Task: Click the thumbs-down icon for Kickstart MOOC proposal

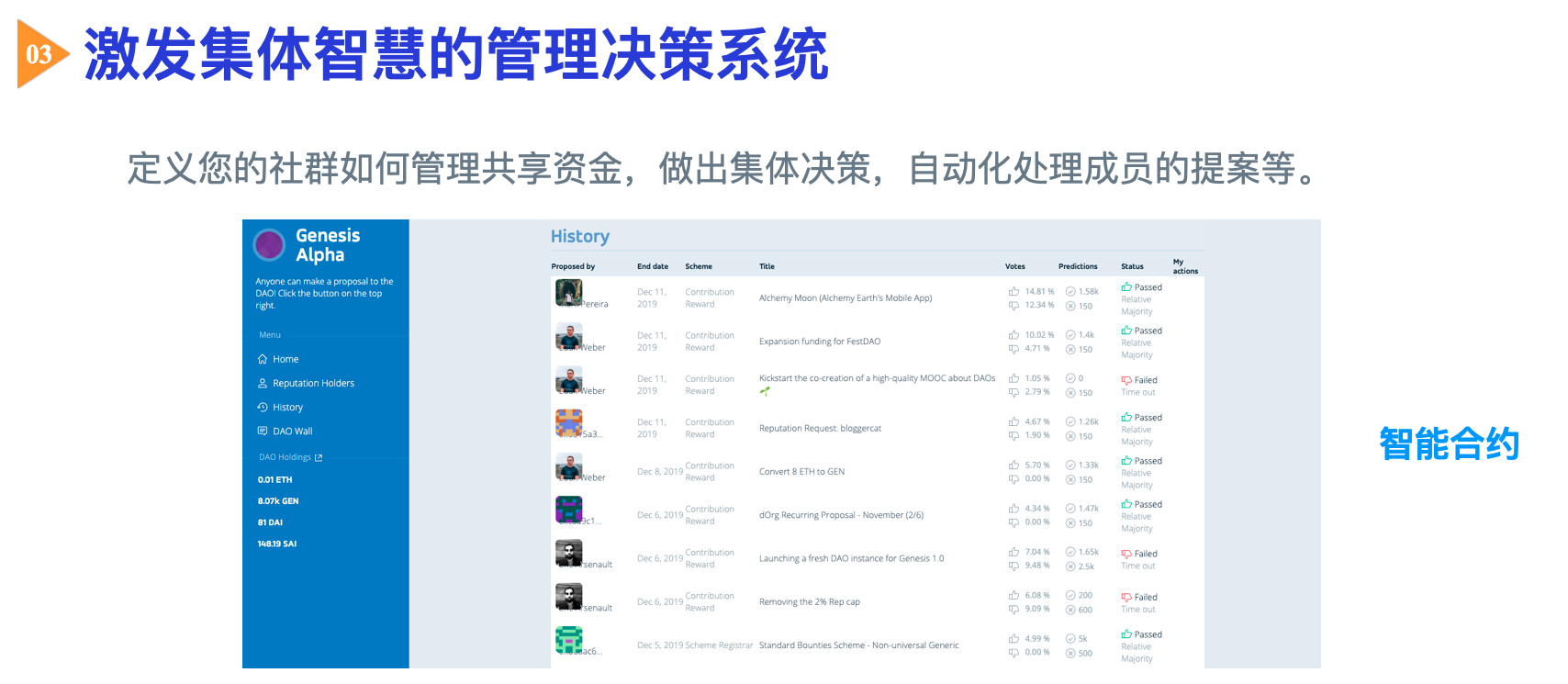Action: click(1014, 392)
